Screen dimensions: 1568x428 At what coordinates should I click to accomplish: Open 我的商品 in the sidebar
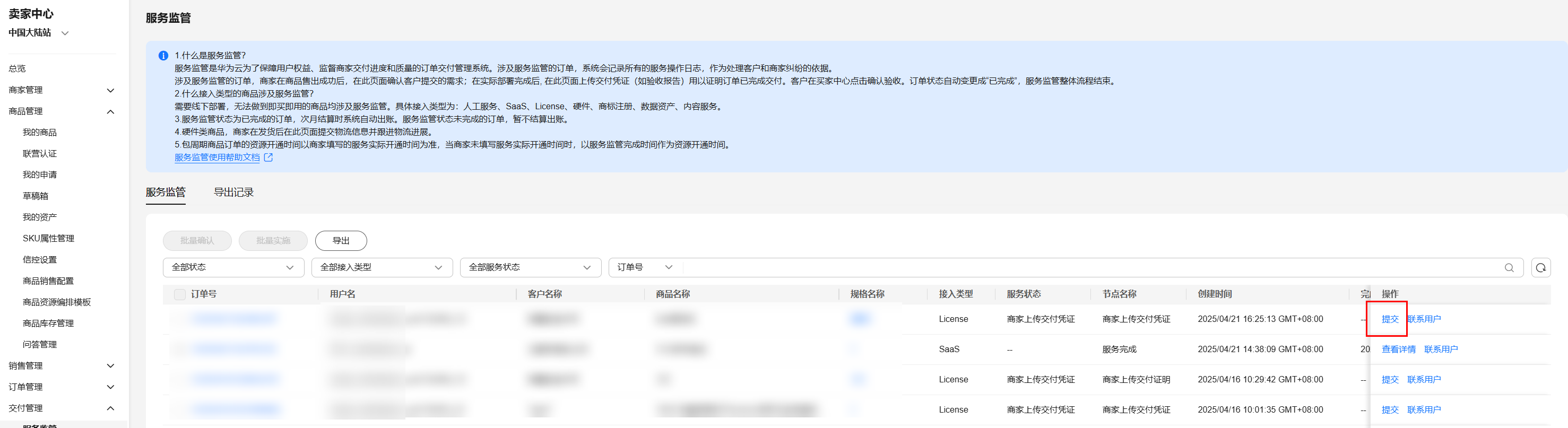pos(40,133)
